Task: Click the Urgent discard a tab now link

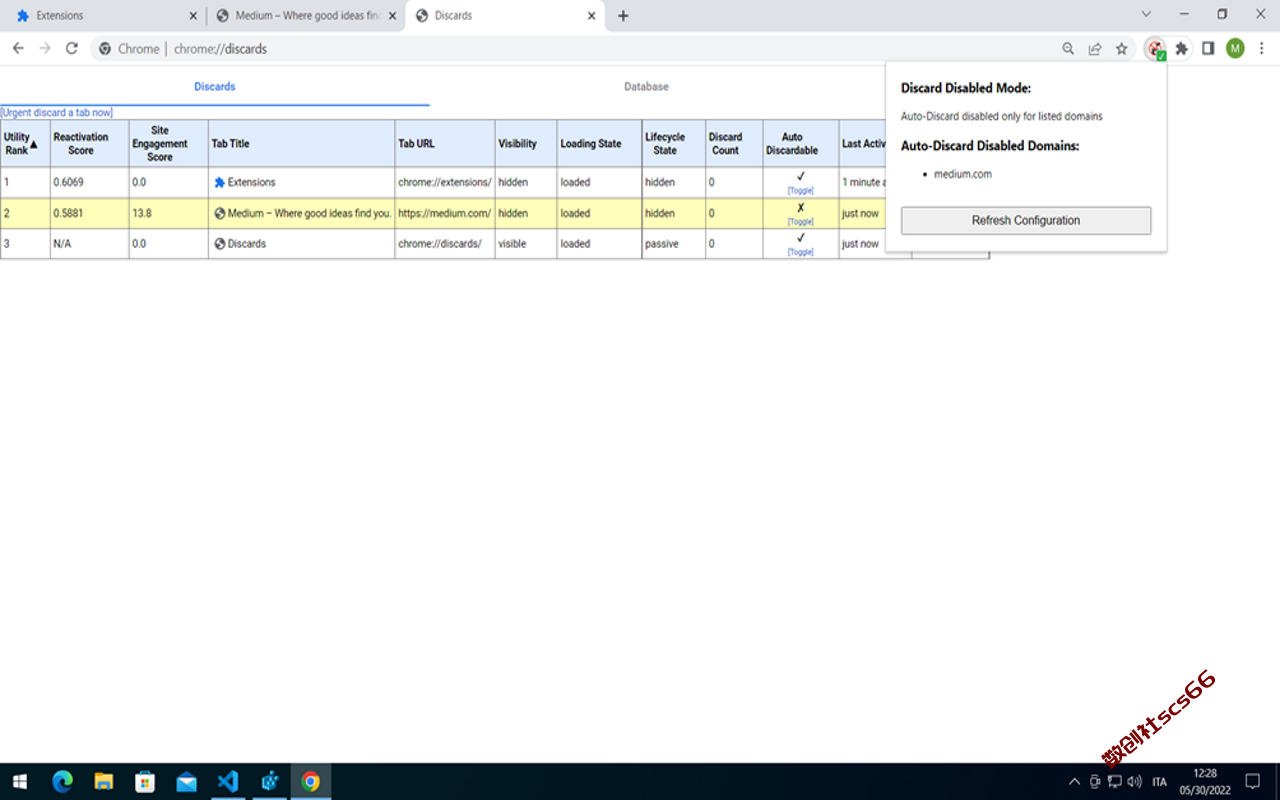Action: pyautogui.click(x=57, y=113)
